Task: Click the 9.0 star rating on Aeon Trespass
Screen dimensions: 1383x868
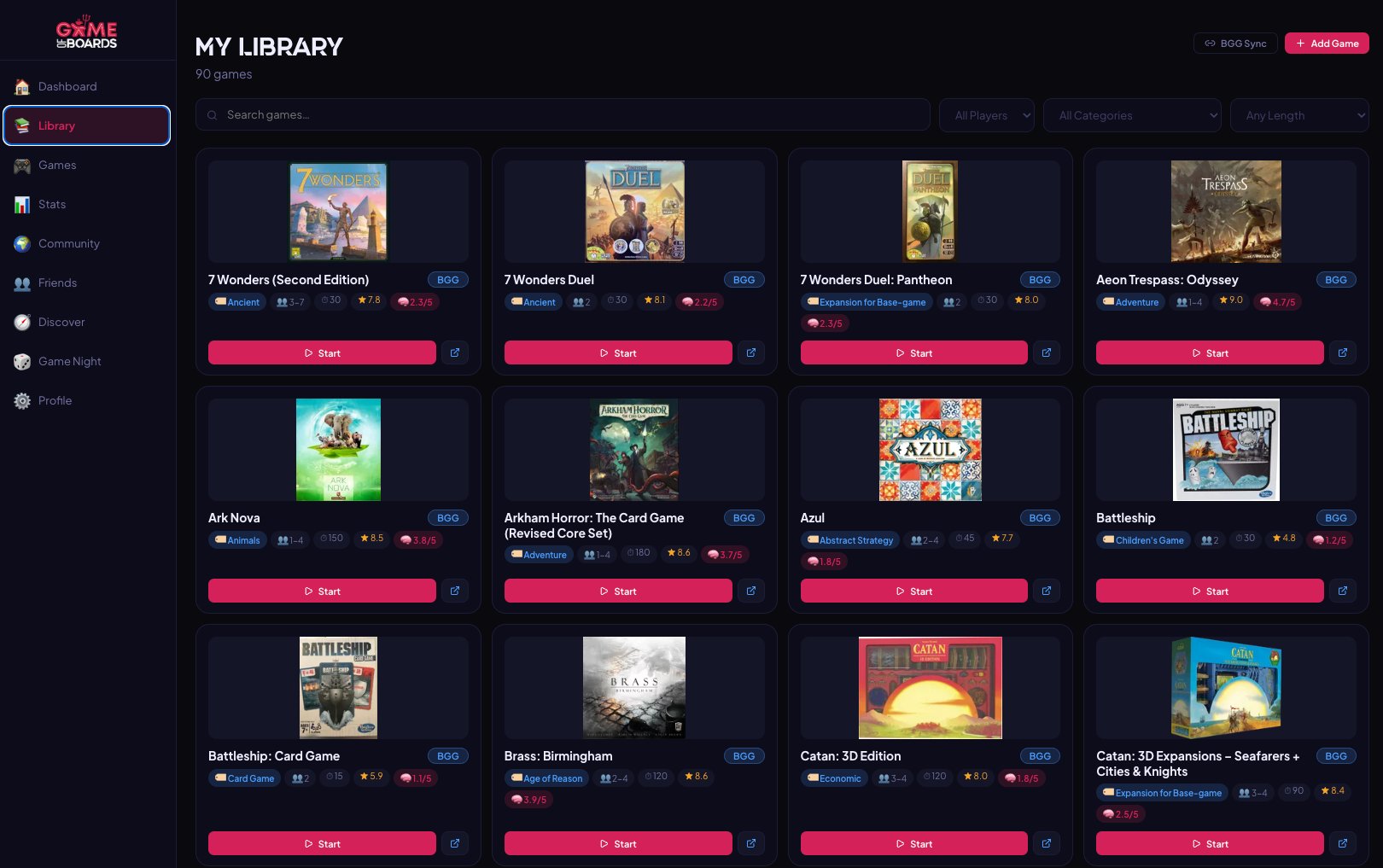Action: (1231, 300)
